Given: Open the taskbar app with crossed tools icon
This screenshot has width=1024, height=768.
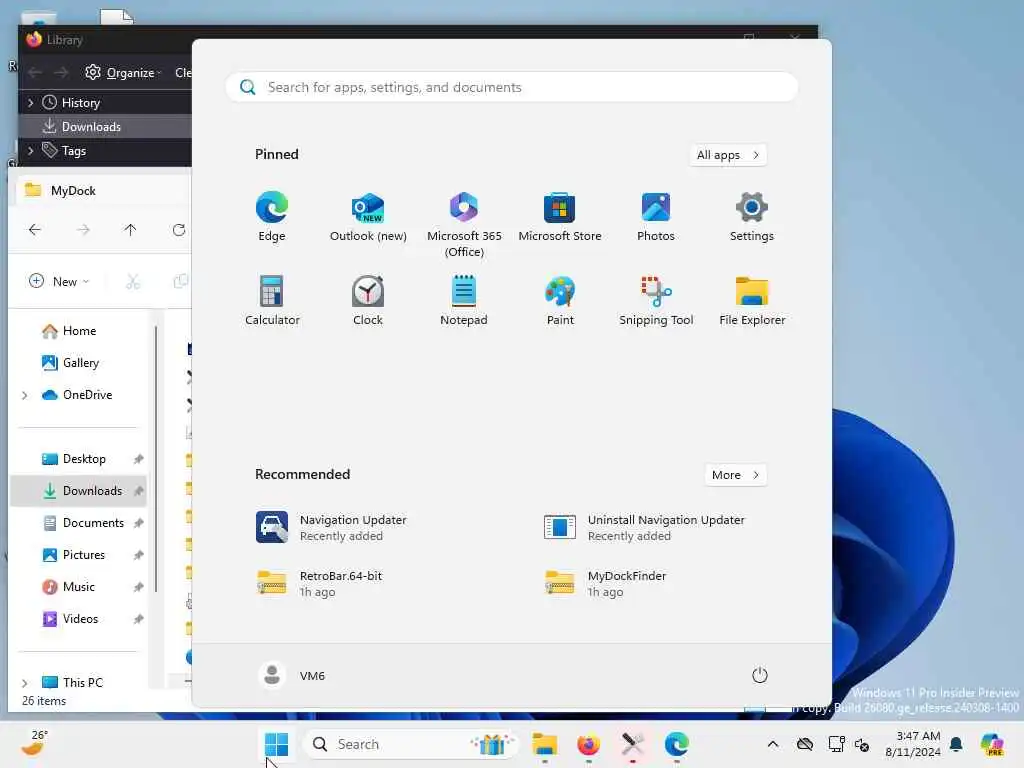Looking at the screenshot, I should (632, 744).
